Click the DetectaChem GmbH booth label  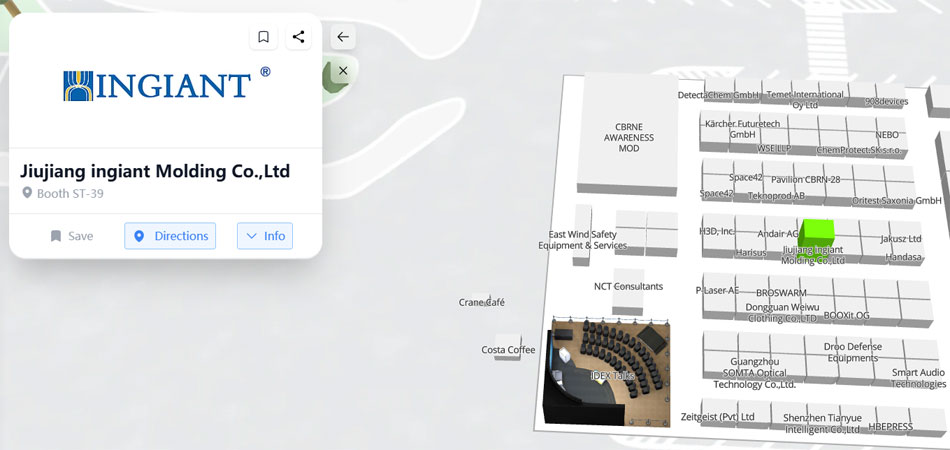(719, 95)
